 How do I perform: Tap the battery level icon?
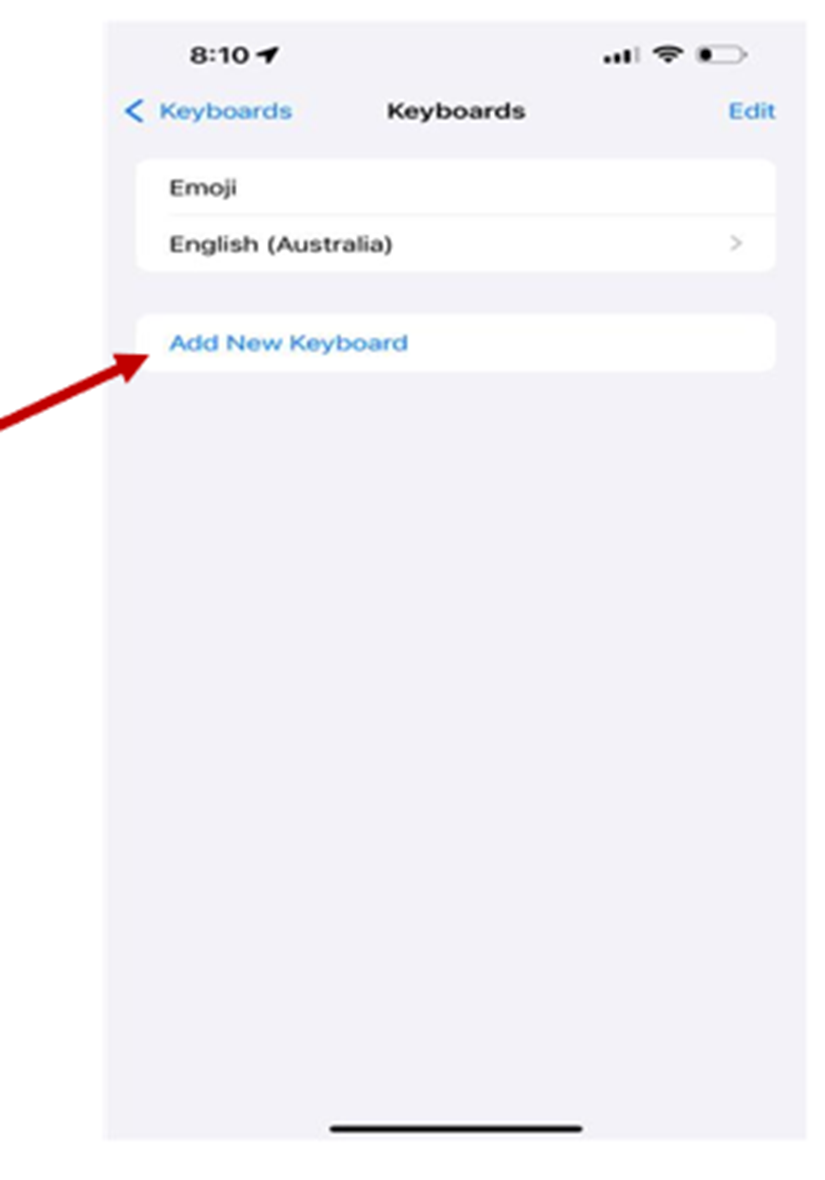tap(721, 56)
